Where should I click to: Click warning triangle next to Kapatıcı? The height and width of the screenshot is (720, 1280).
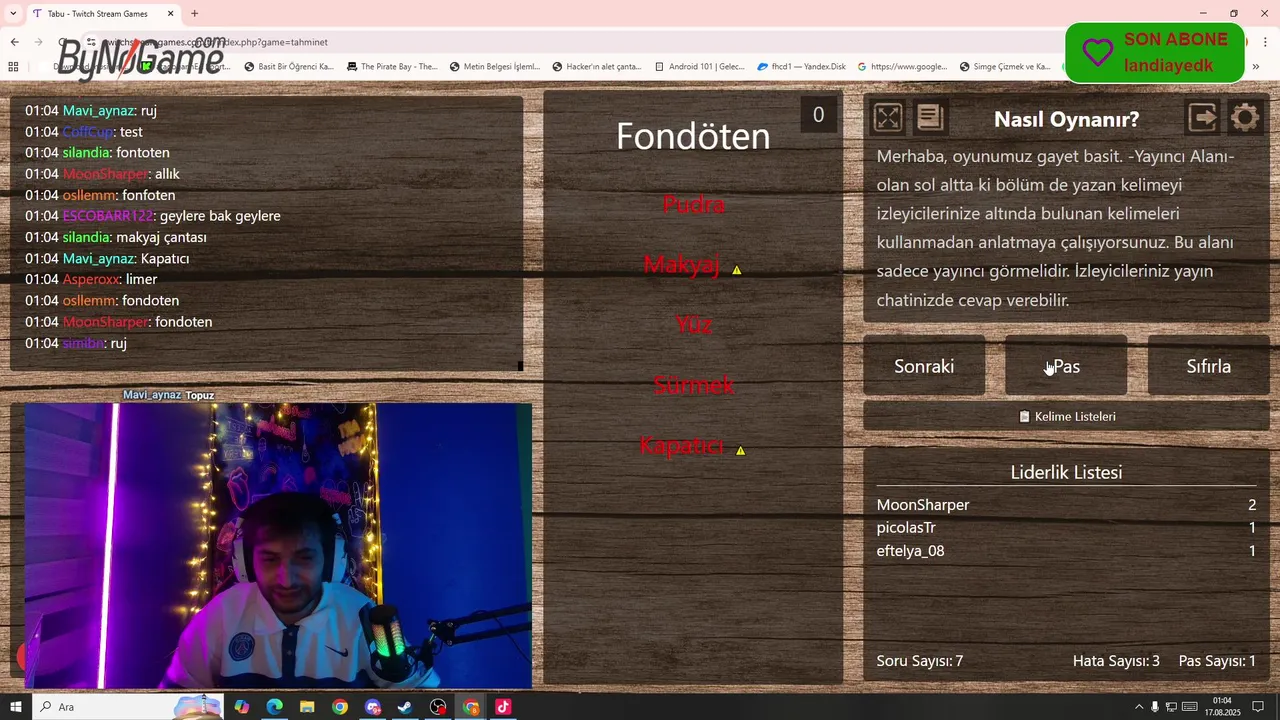tap(741, 451)
